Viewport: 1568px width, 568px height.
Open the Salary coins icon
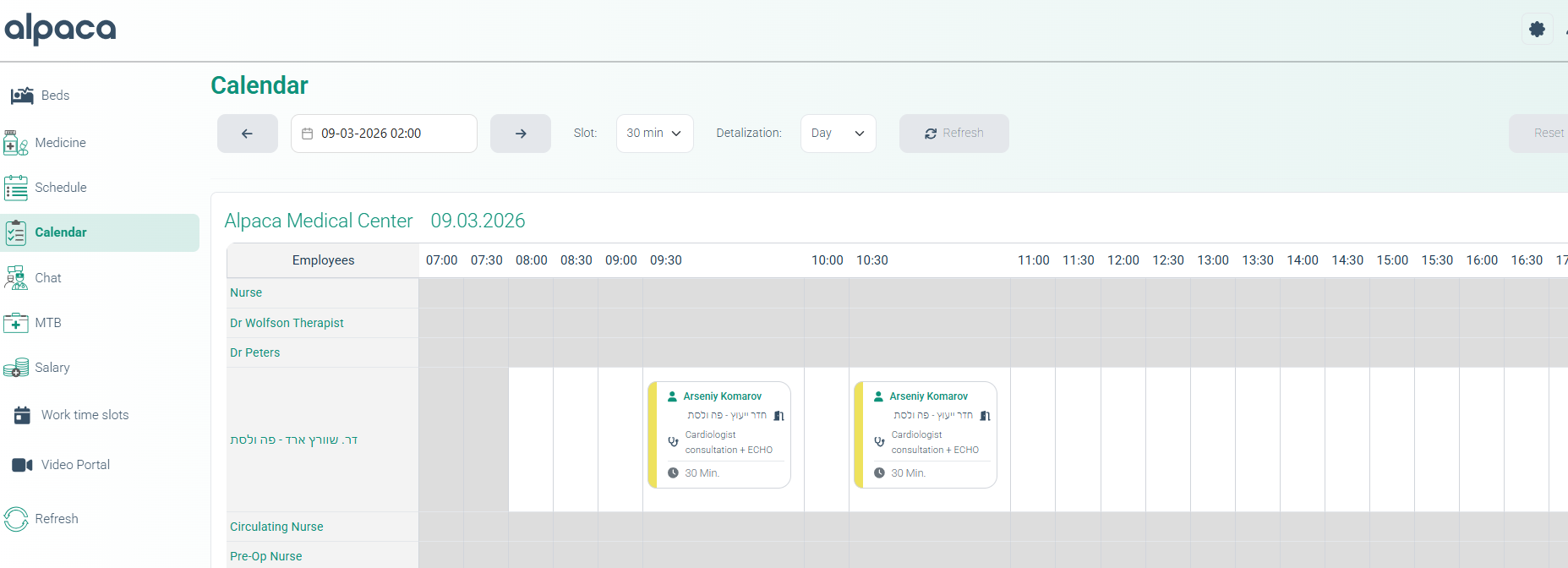coord(16,368)
